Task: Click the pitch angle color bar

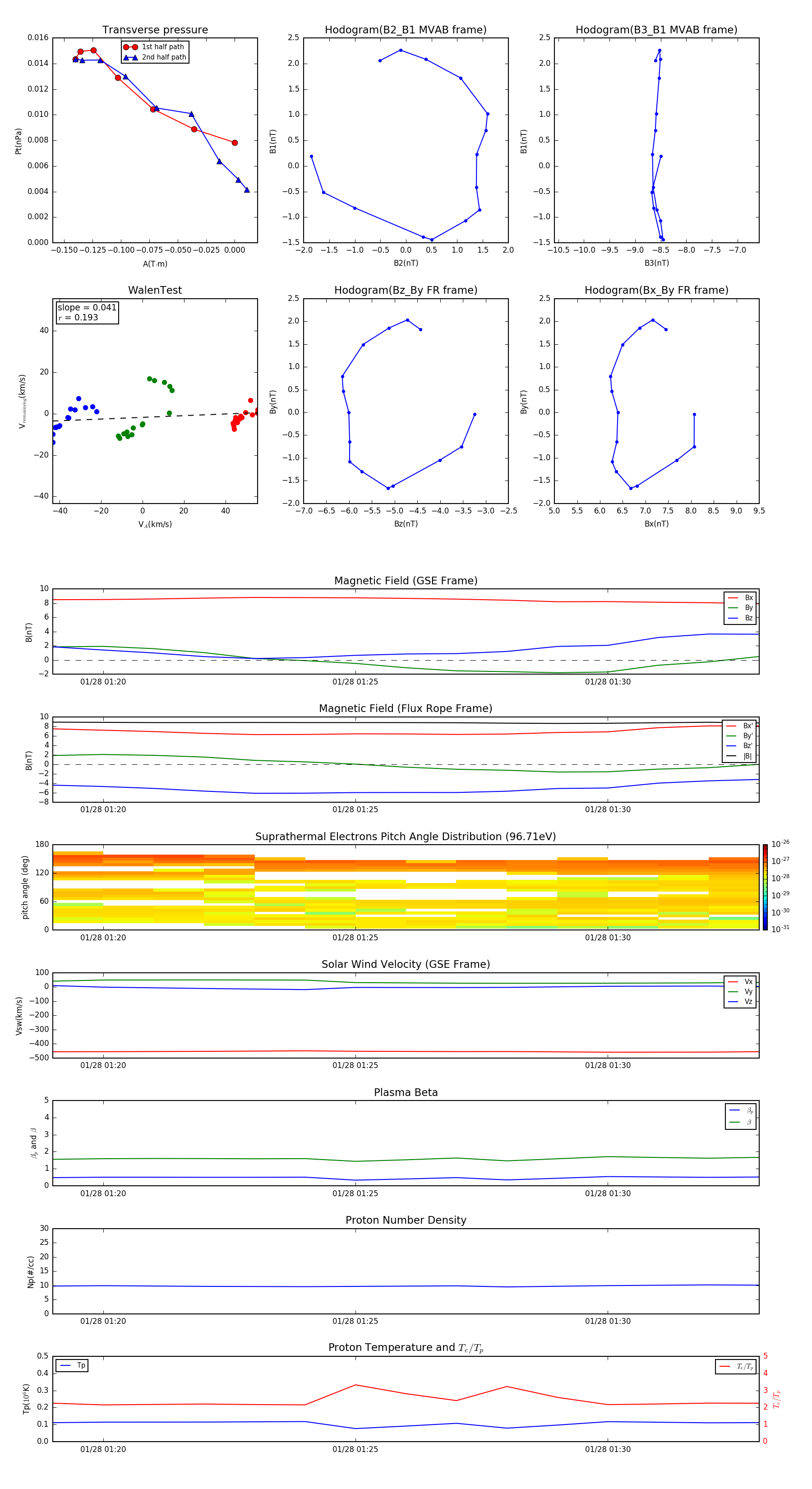Action: click(765, 887)
